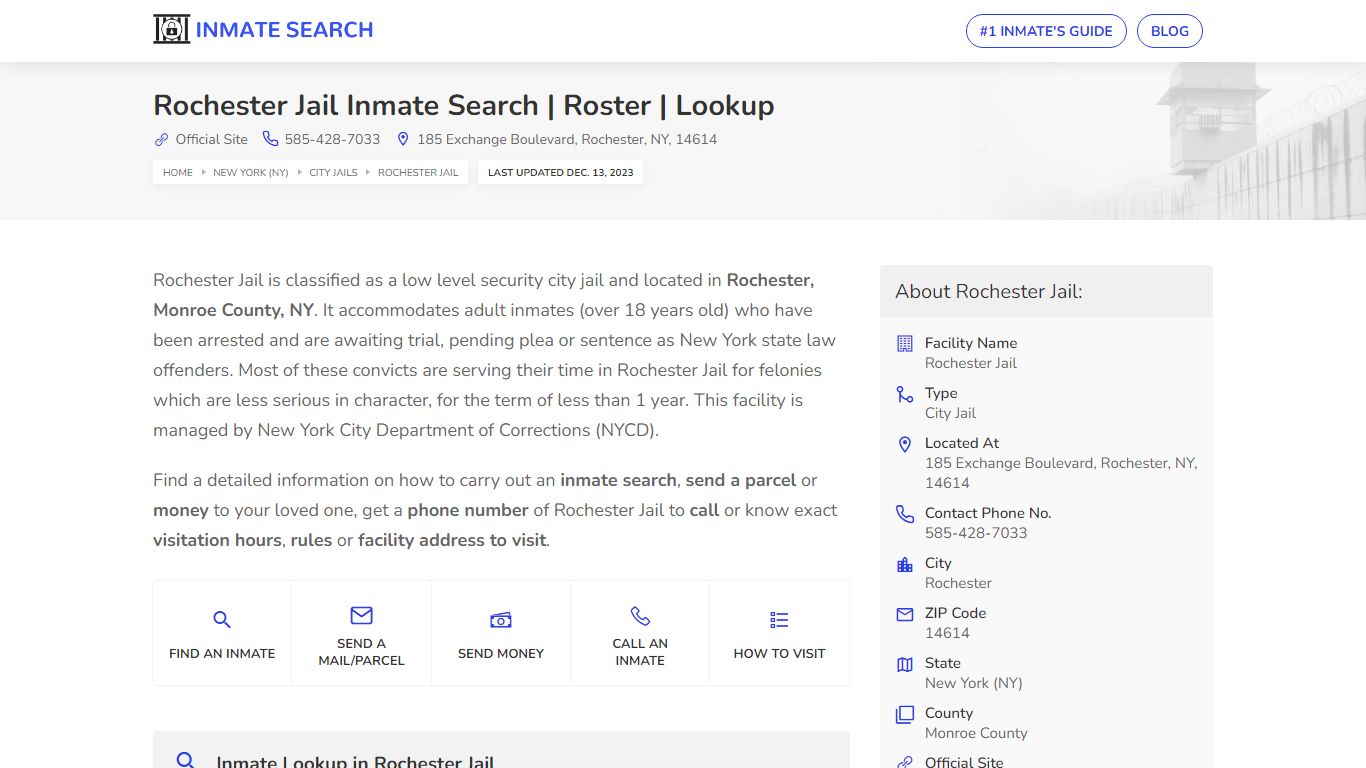
Task: Click the Contact Phone No. phone icon
Action: click(x=905, y=514)
